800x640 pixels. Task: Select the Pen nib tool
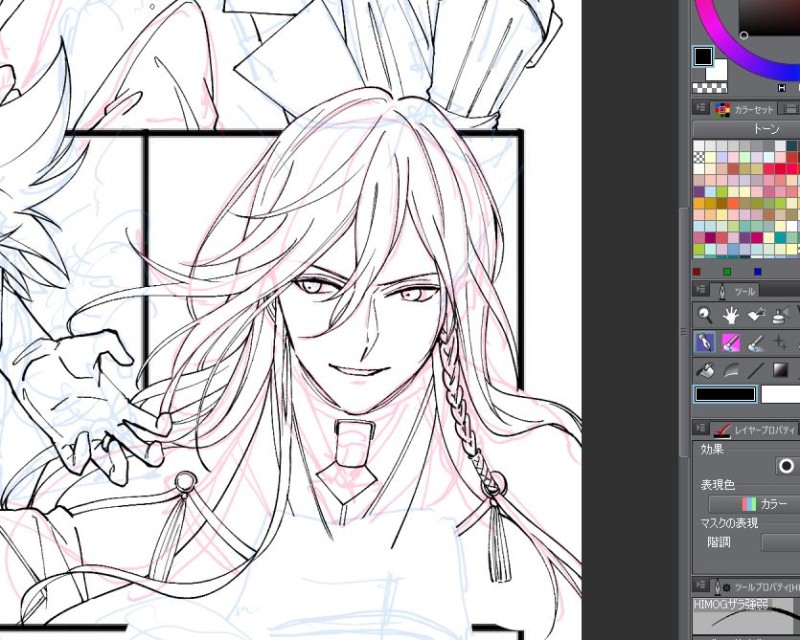tap(705, 342)
